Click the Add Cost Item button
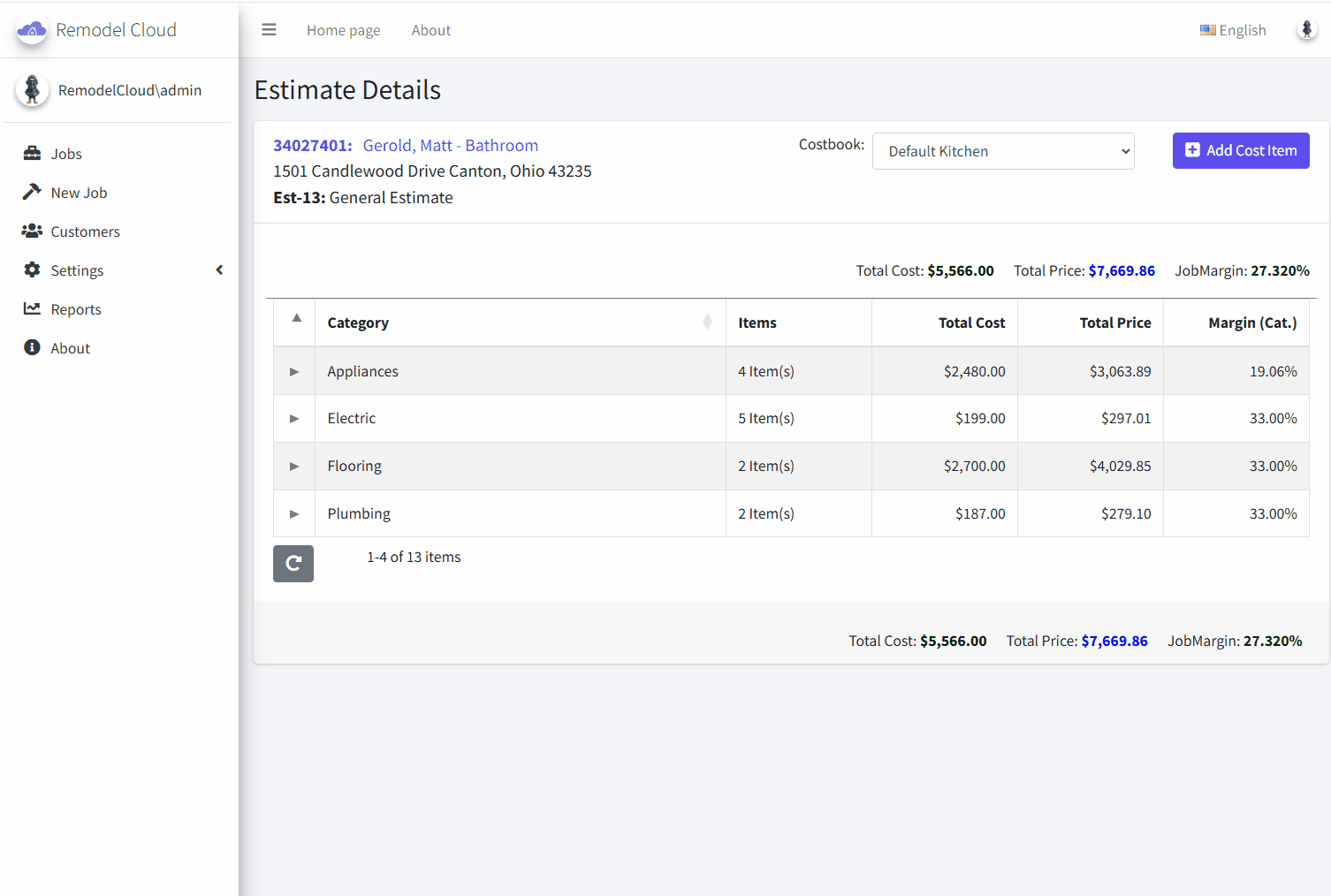Viewport: 1331px width, 896px height. pyautogui.click(x=1240, y=150)
